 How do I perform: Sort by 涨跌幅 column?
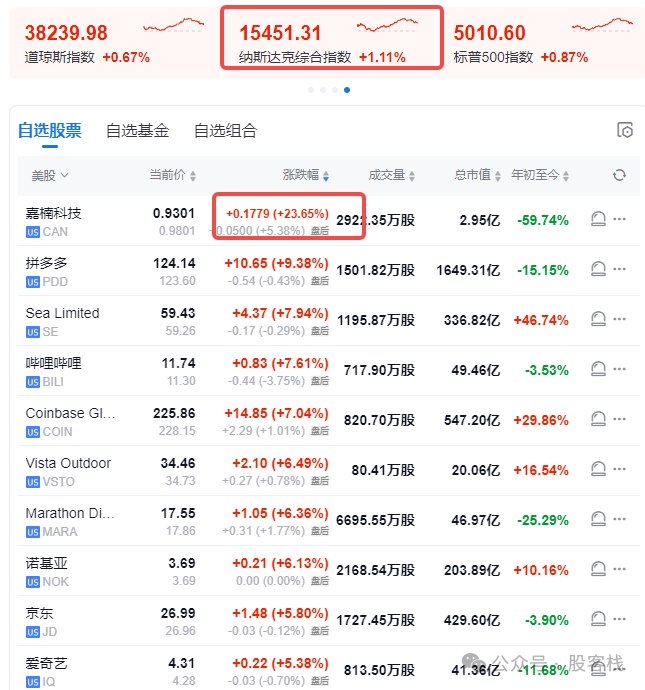(x=306, y=175)
